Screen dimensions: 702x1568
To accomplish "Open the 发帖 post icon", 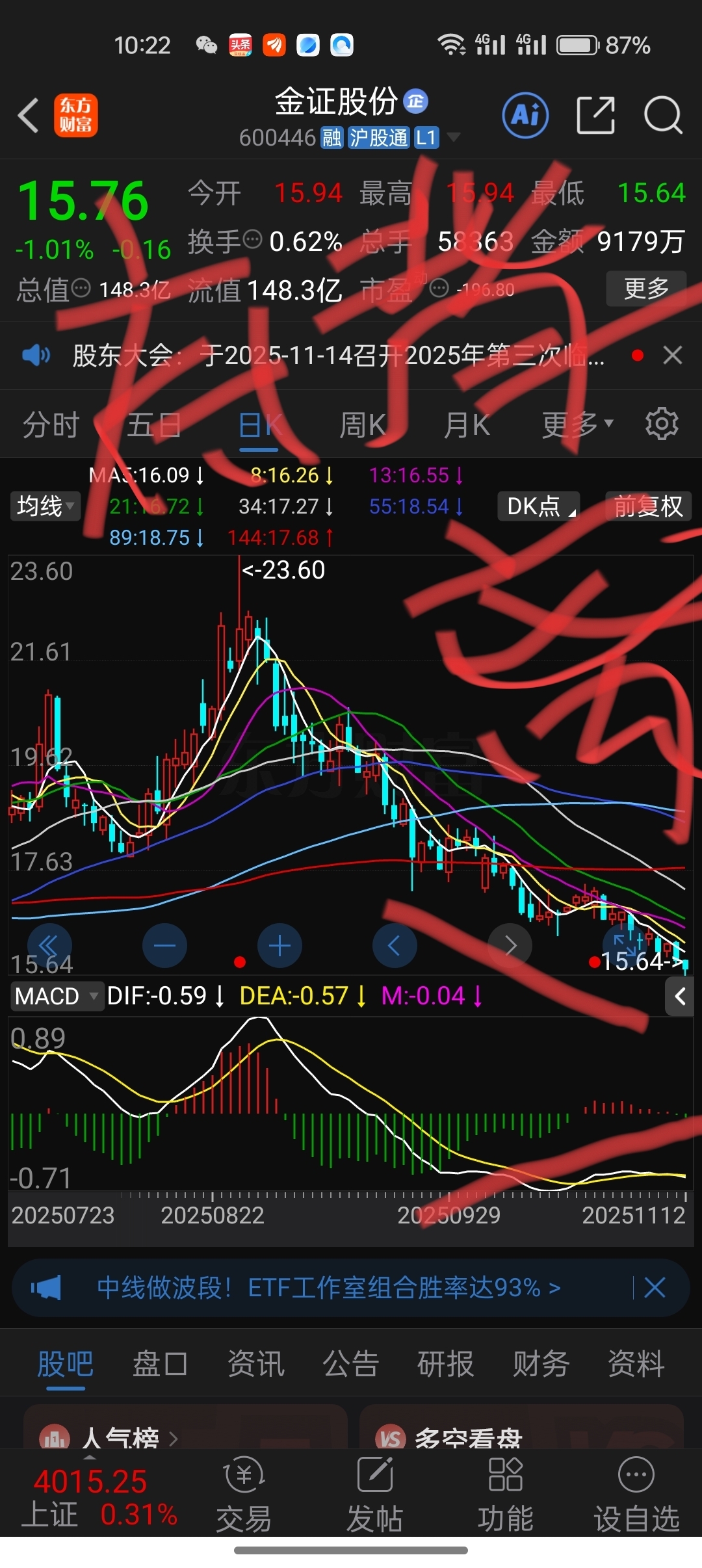I will pos(375,1494).
